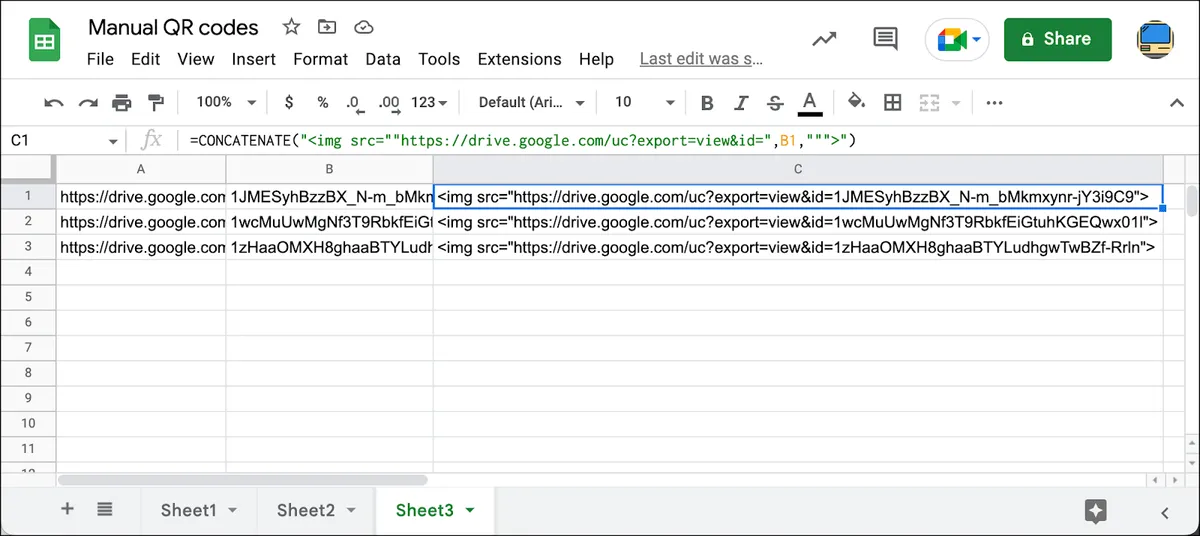The image size is (1200, 536).
Task: Select the row 2 header
Action: (x=28, y=221)
